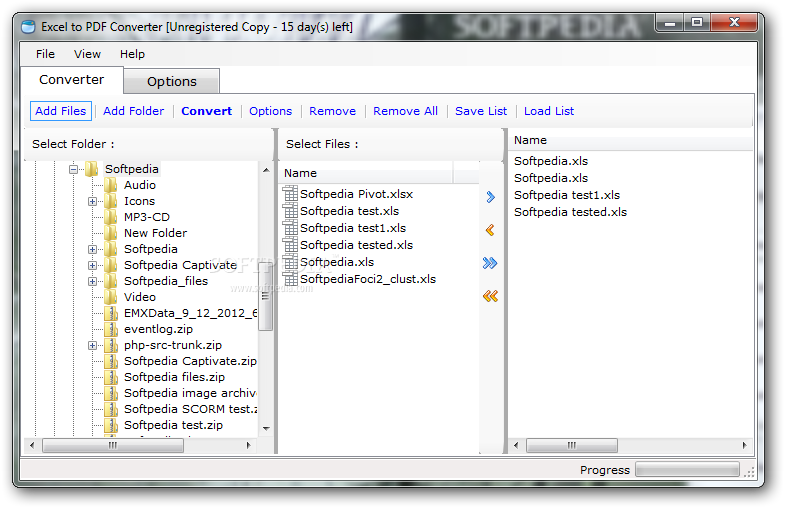Click the folder tree scroll-up arrow
The image size is (785, 508).
(x=266, y=170)
